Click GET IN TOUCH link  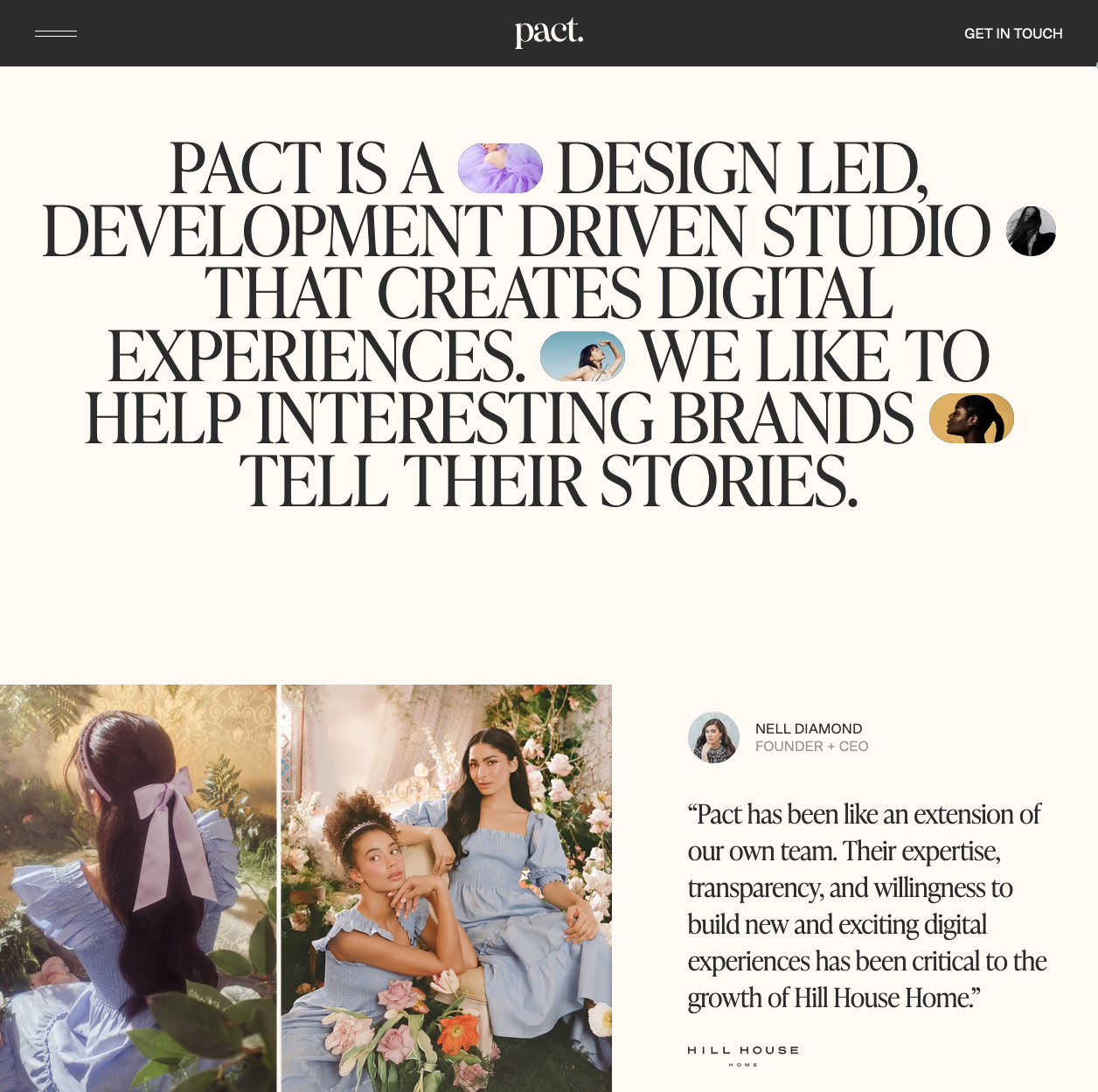point(1013,33)
